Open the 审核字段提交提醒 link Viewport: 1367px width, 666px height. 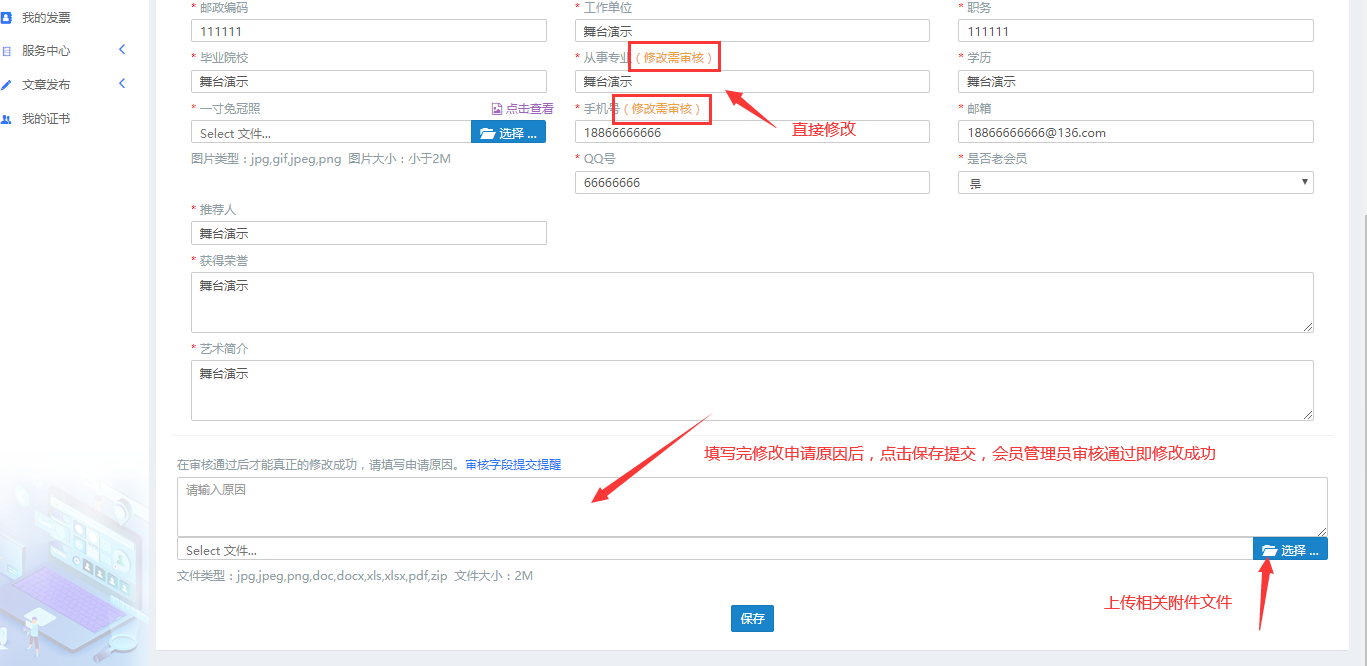(513, 465)
